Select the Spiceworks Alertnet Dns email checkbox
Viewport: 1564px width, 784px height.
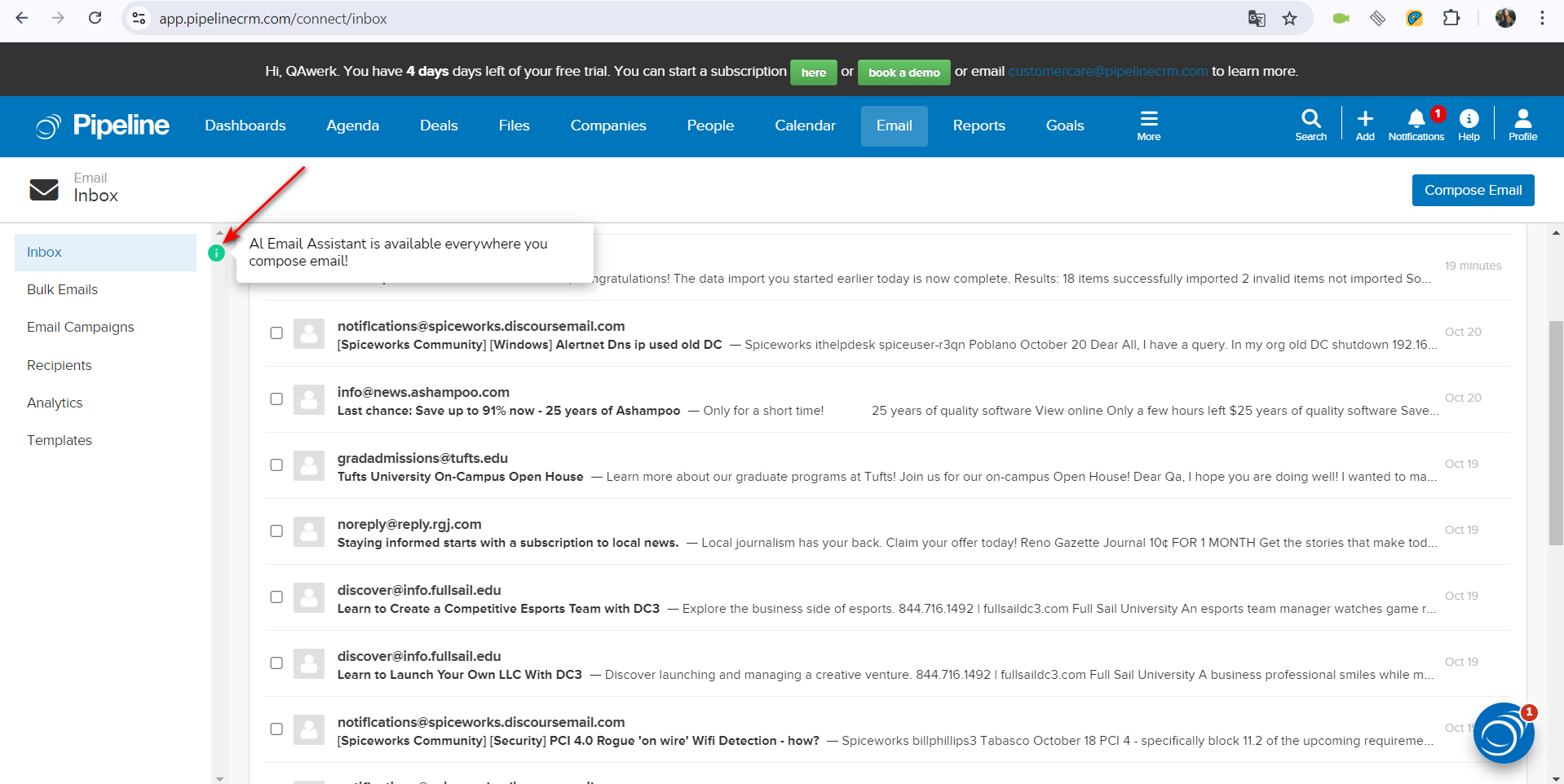[276, 333]
